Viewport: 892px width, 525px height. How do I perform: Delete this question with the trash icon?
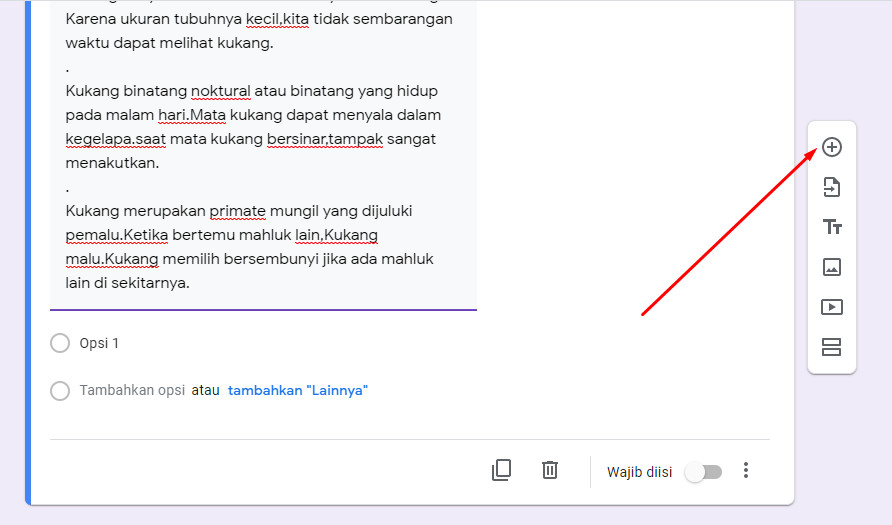550,470
